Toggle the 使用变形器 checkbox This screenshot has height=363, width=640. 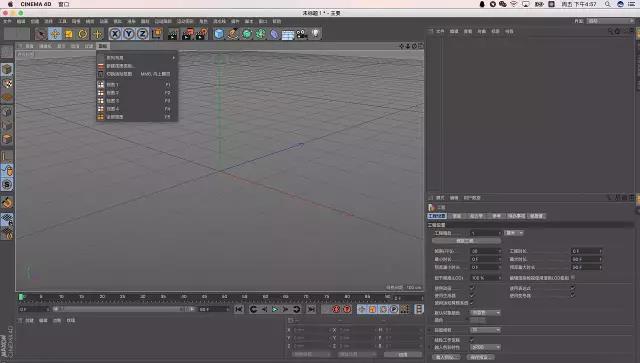coord(573,295)
